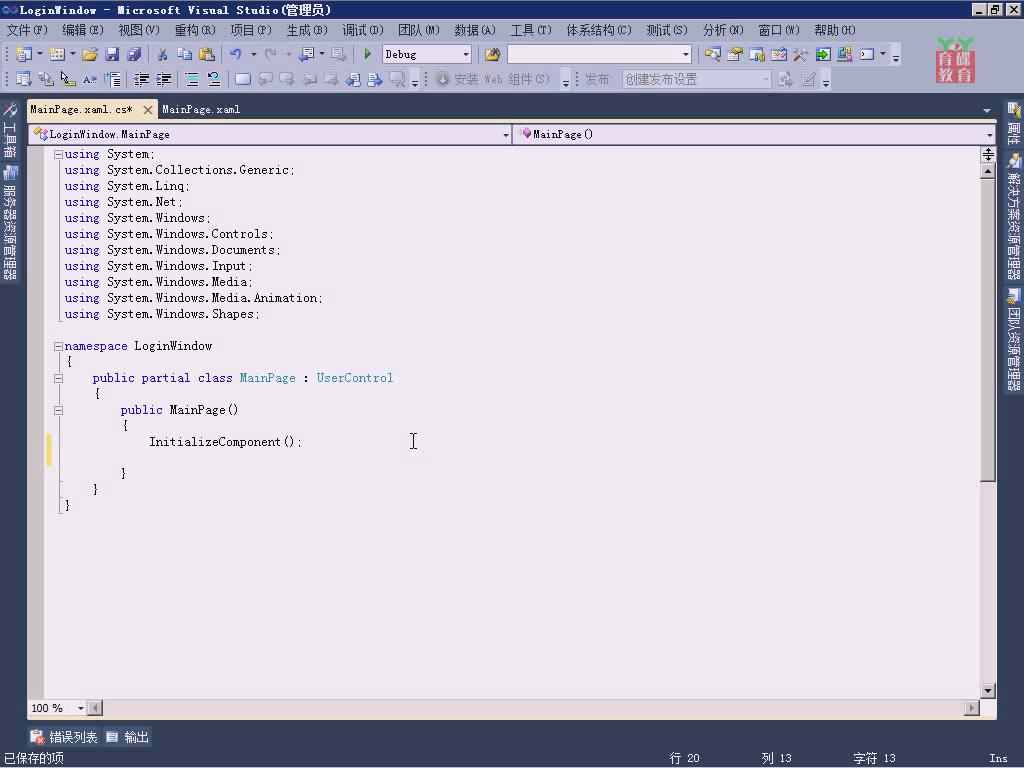This screenshot has height=768, width=1024.
Task: Click the Add New Item toolbar icon
Action: point(57,54)
